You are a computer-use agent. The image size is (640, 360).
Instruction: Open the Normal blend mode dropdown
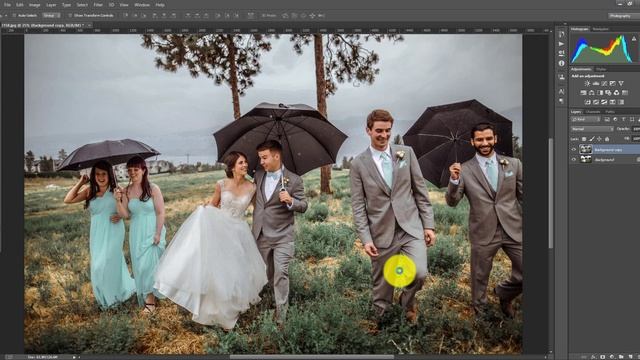[x=592, y=129]
